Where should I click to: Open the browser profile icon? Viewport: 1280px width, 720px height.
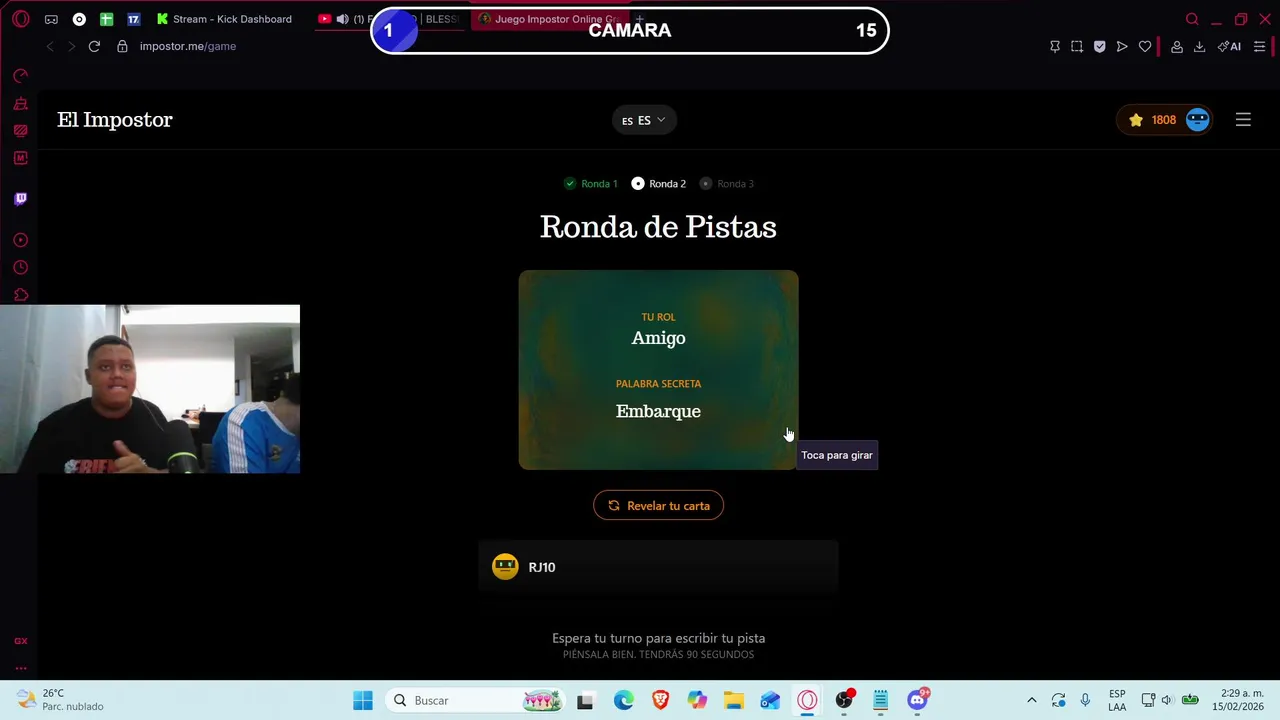[x=1177, y=46]
